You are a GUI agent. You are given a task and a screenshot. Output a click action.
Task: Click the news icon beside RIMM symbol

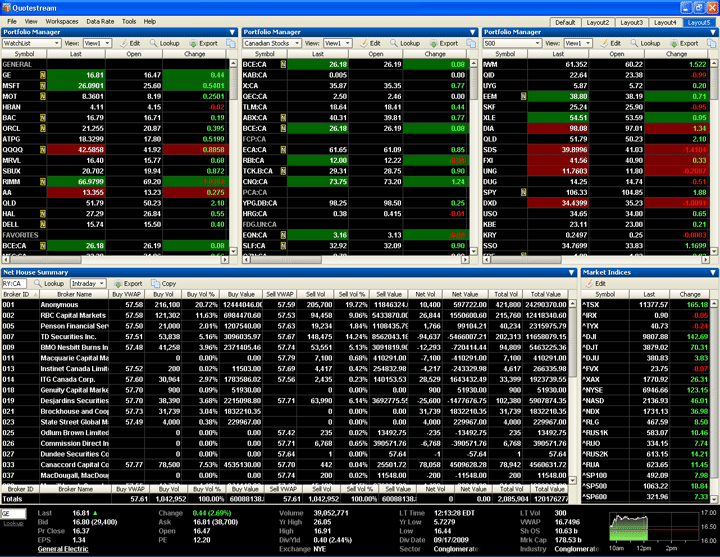43,181
